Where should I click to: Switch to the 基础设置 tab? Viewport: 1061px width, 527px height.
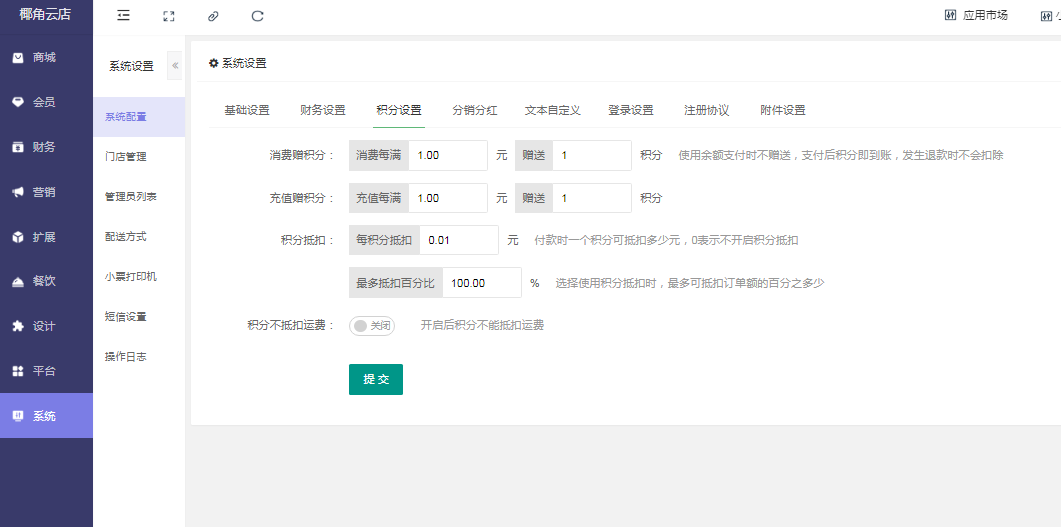247,110
